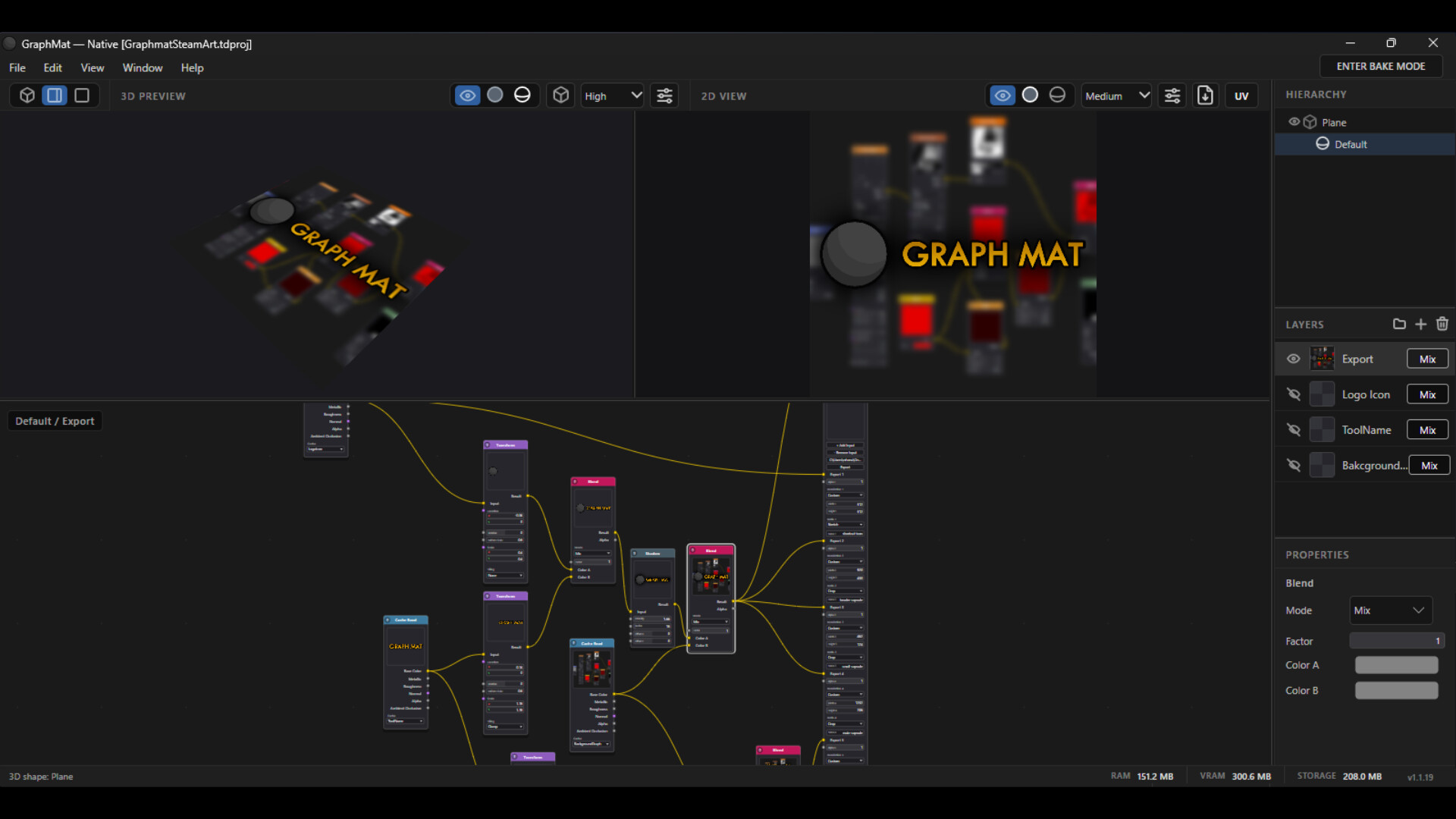Select half-sphere material mode in 3D preview
Viewport: 1456px width, 819px height.
(522, 95)
